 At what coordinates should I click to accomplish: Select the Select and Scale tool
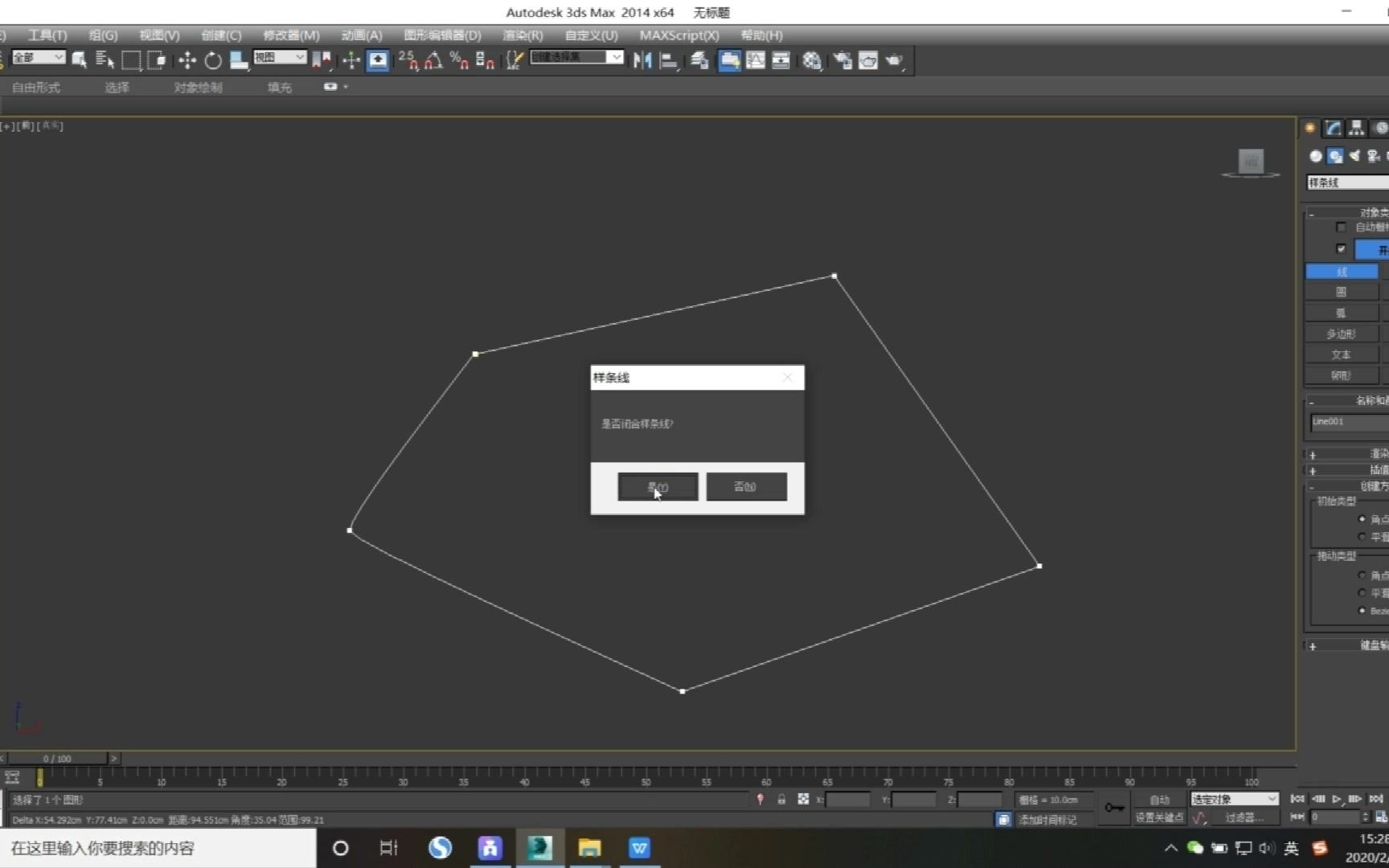click(239, 60)
